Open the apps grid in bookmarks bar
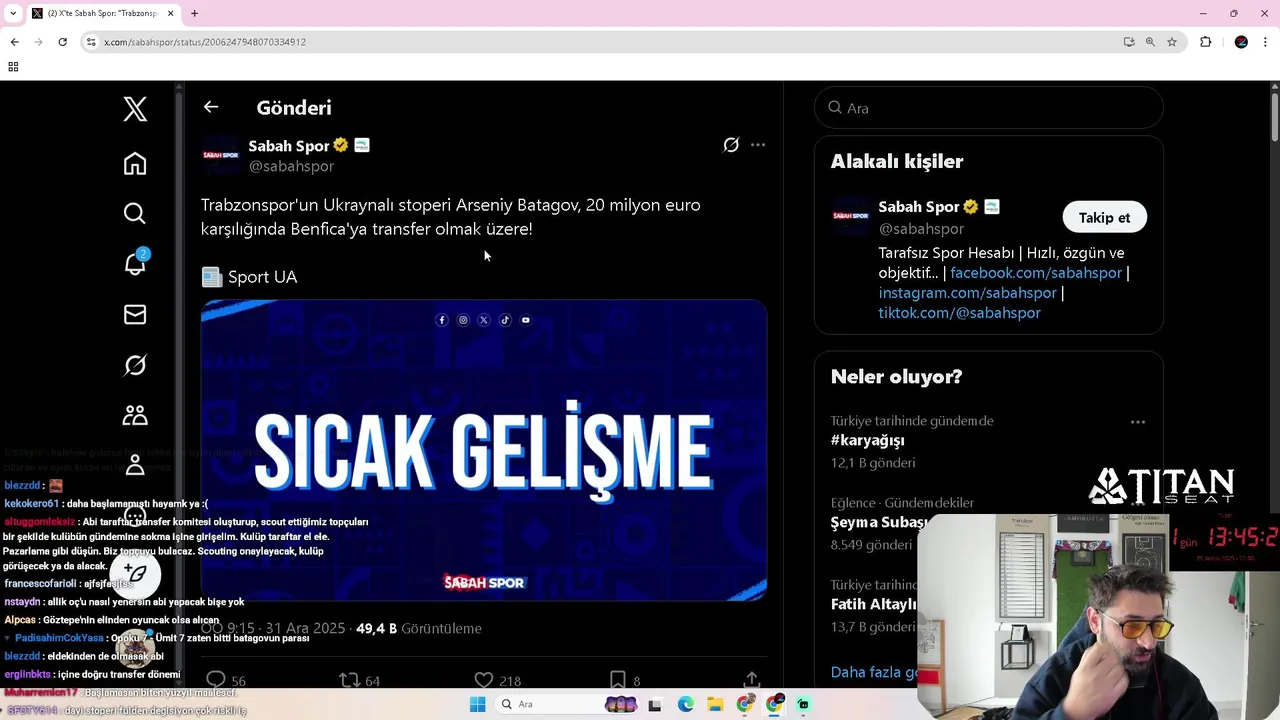1280x720 pixels. point(13,67)
